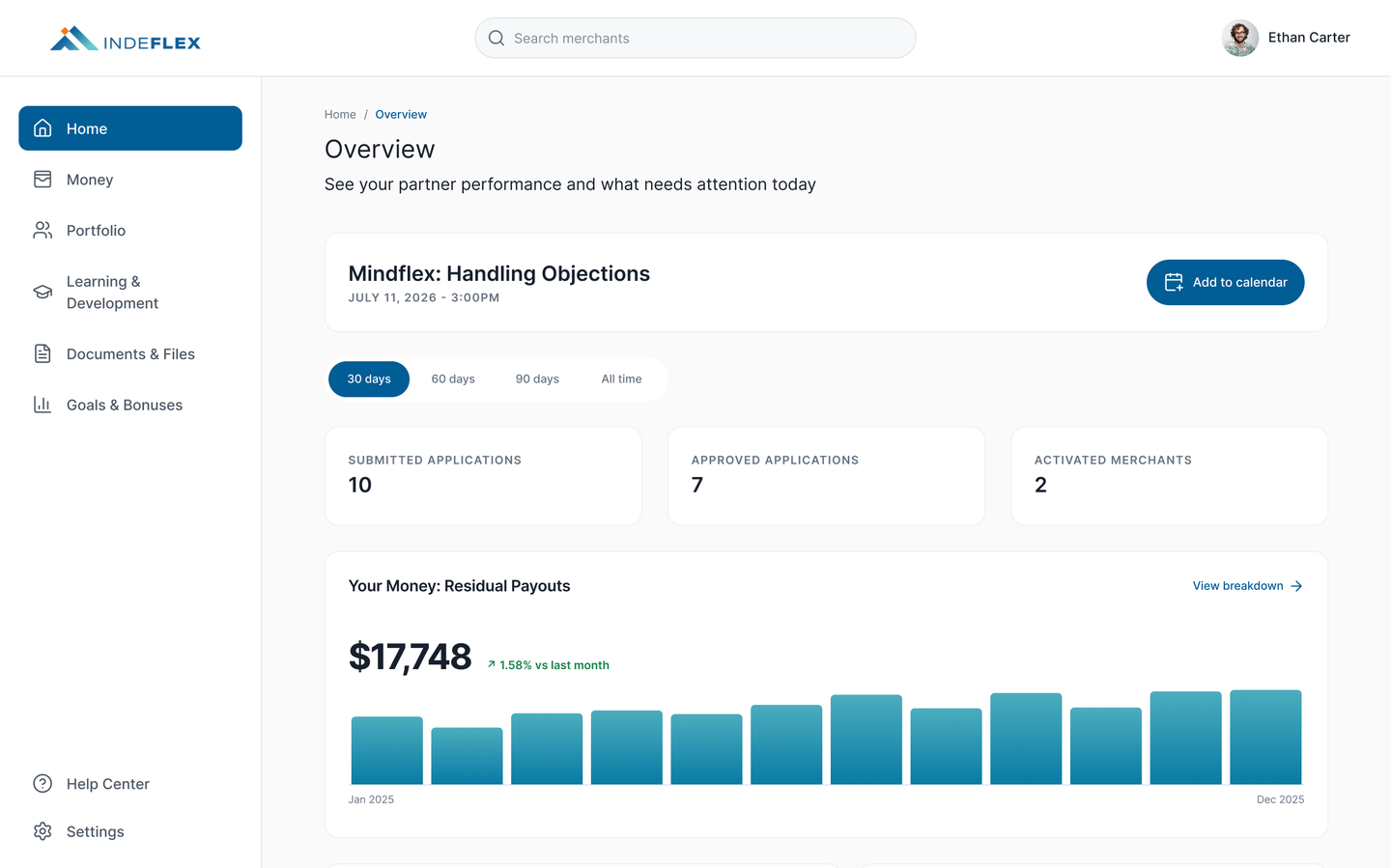The width and height of the screenshot is (1391, 868).
Task: Click the Portfolio people icon
Action: (43, 230)
